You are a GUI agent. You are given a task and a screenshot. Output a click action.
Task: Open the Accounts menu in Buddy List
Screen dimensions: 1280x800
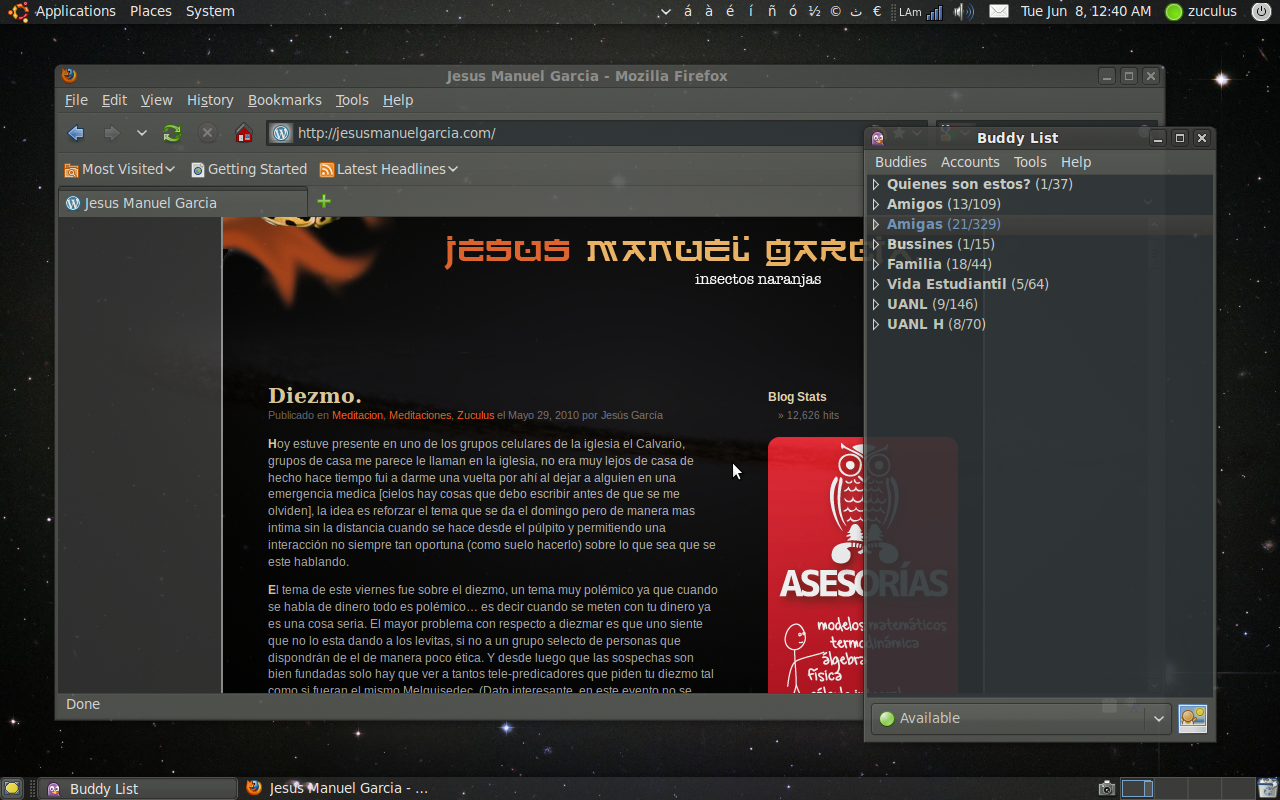tap(969, 162)
